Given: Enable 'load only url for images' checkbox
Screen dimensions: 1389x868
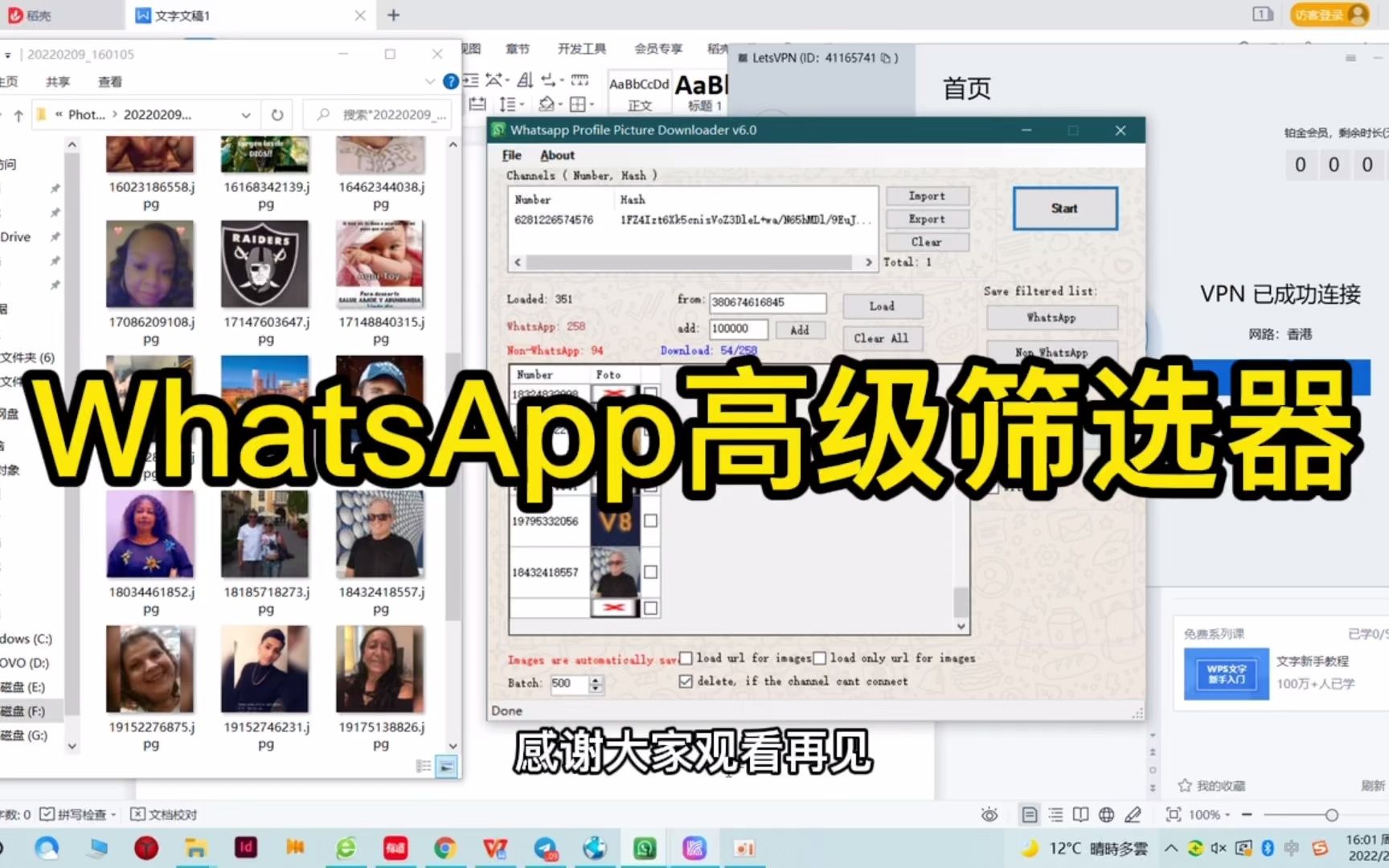Looking at the screenshot, I should [x=819, y=658].
